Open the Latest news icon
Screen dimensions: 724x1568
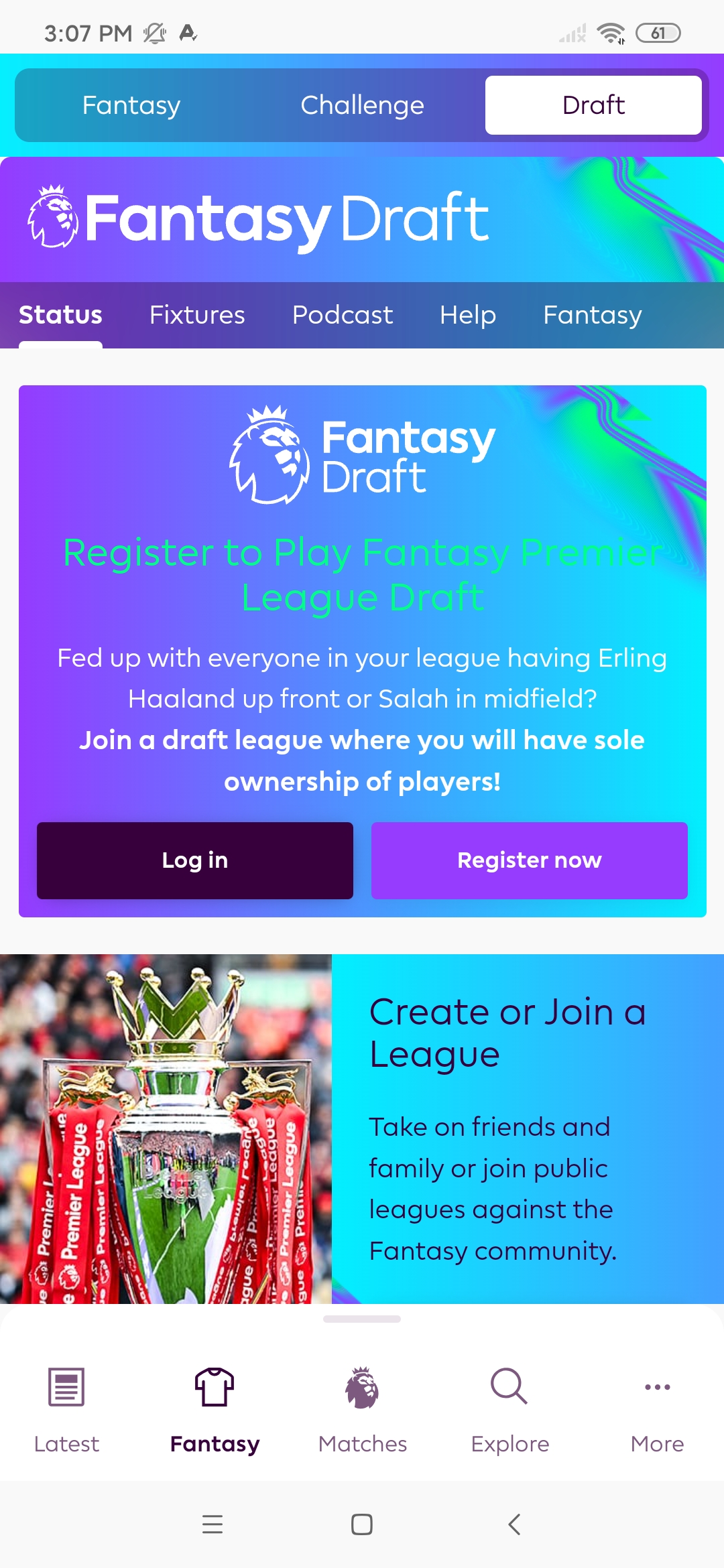(x=66, y=1387)
